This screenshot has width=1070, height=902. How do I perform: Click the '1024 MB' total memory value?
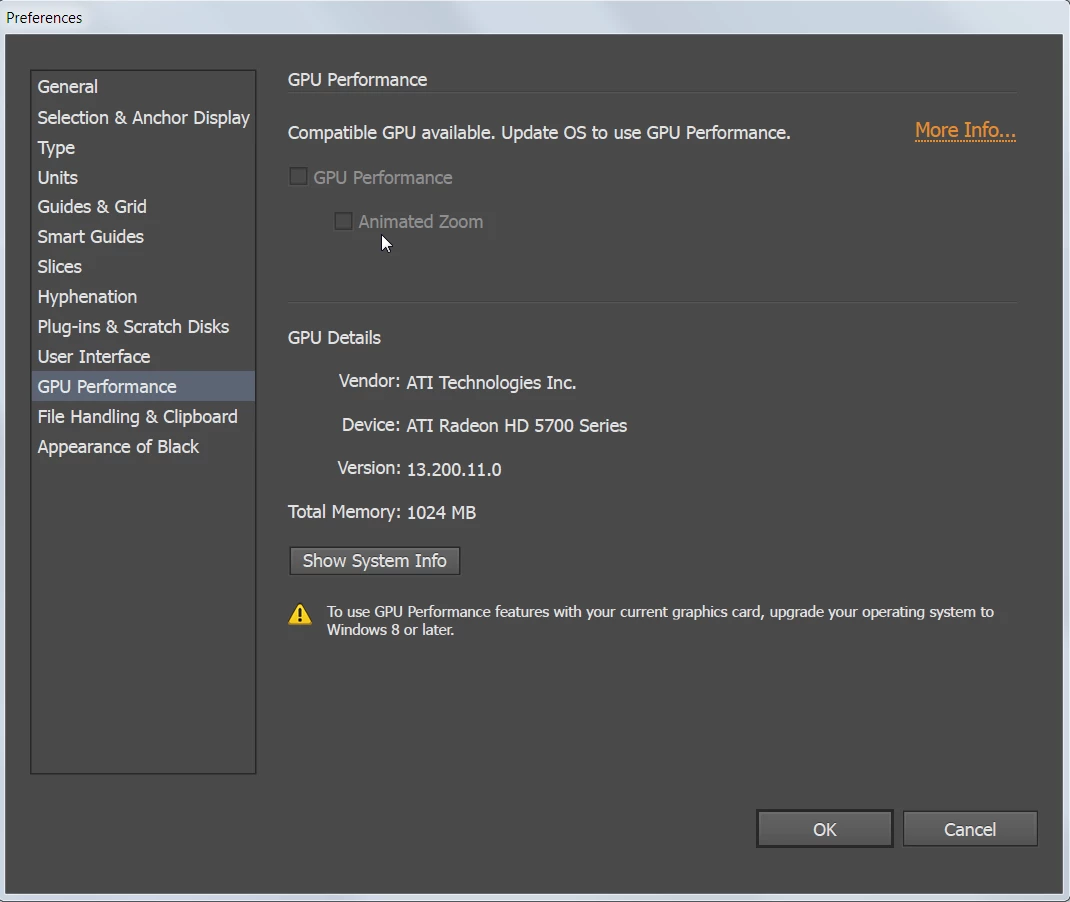441,512
